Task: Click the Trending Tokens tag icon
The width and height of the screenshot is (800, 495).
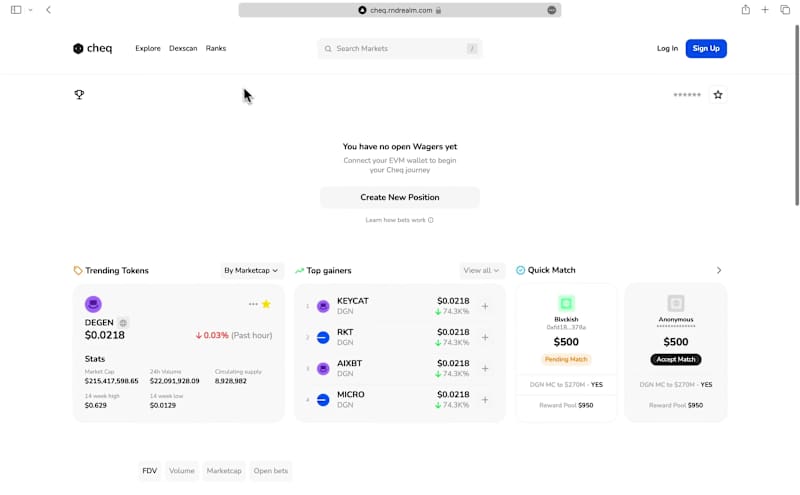Action: tap(78, 270)
